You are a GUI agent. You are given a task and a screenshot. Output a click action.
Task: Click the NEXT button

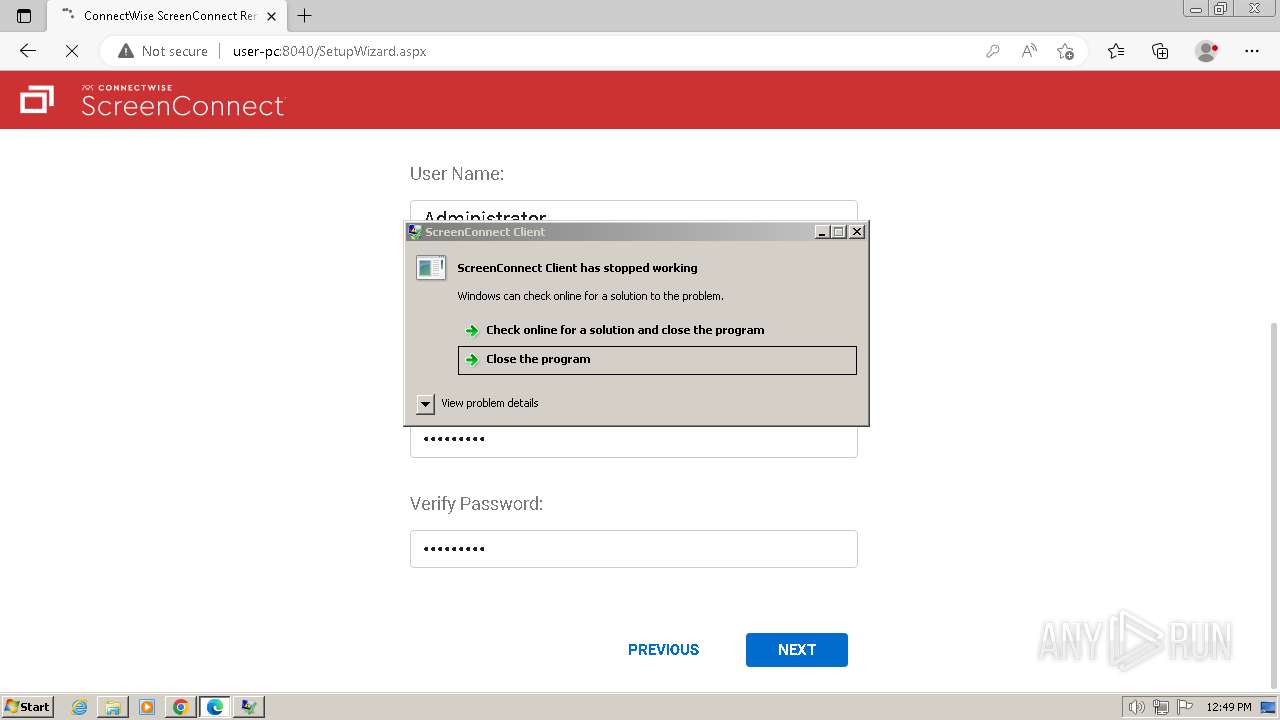coord(797,650)
